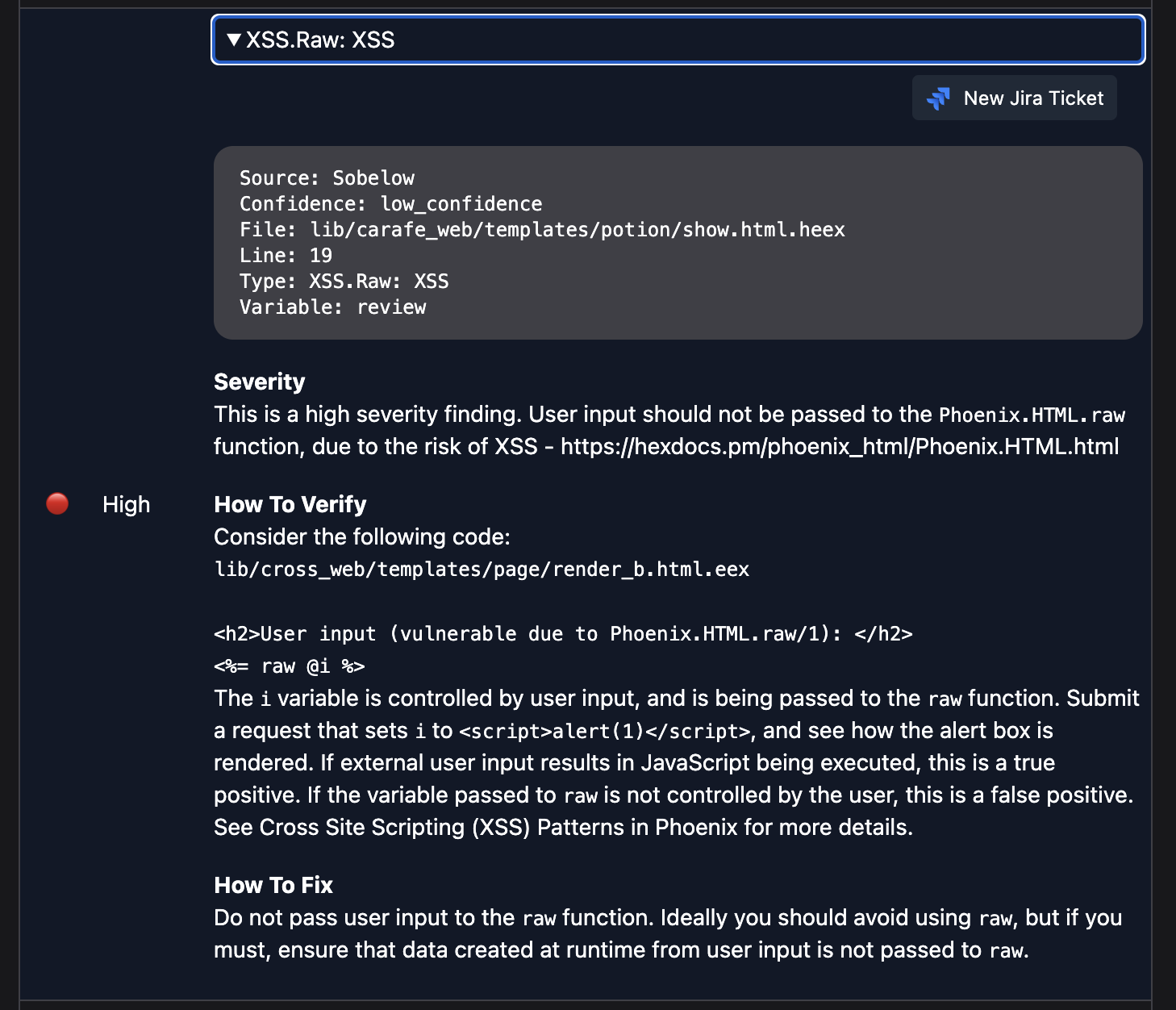Screen dimensions: 1176x1010
Task: Click the File path show.html.heex line
Action: pos(542,229)
